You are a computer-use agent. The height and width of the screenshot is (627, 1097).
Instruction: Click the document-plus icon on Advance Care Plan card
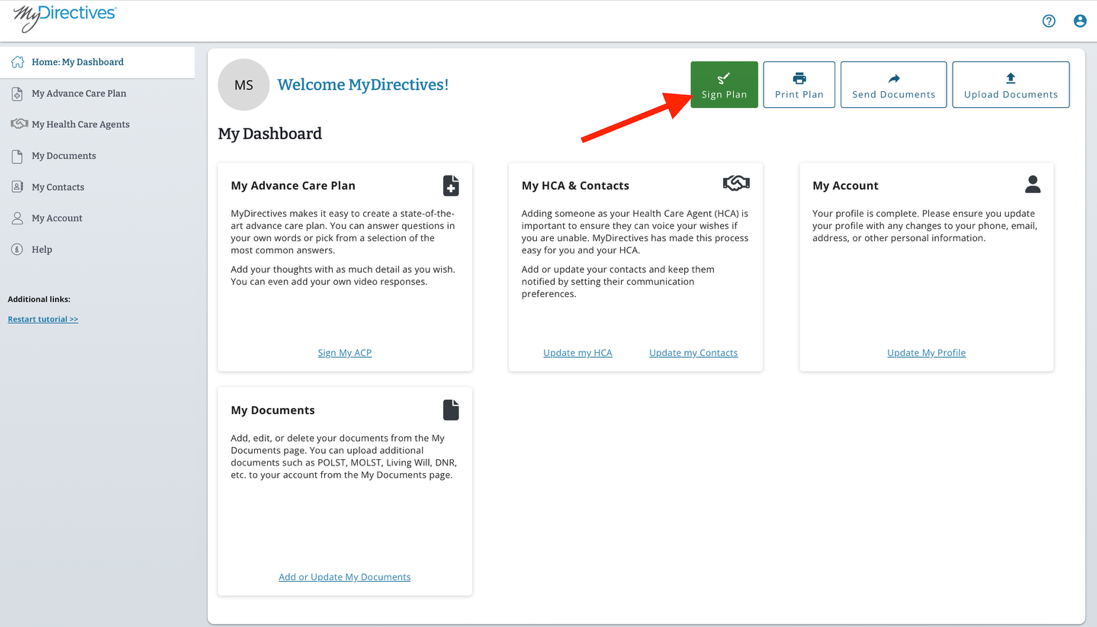coord(451,185)
